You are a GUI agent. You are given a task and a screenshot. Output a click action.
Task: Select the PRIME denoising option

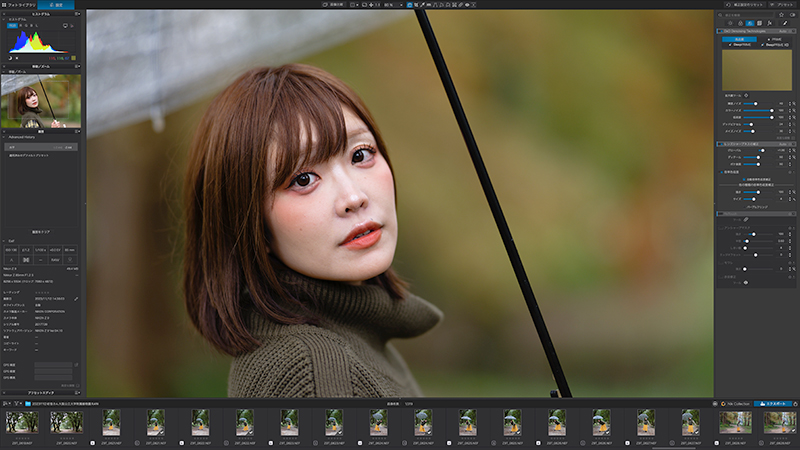[774, 39]
